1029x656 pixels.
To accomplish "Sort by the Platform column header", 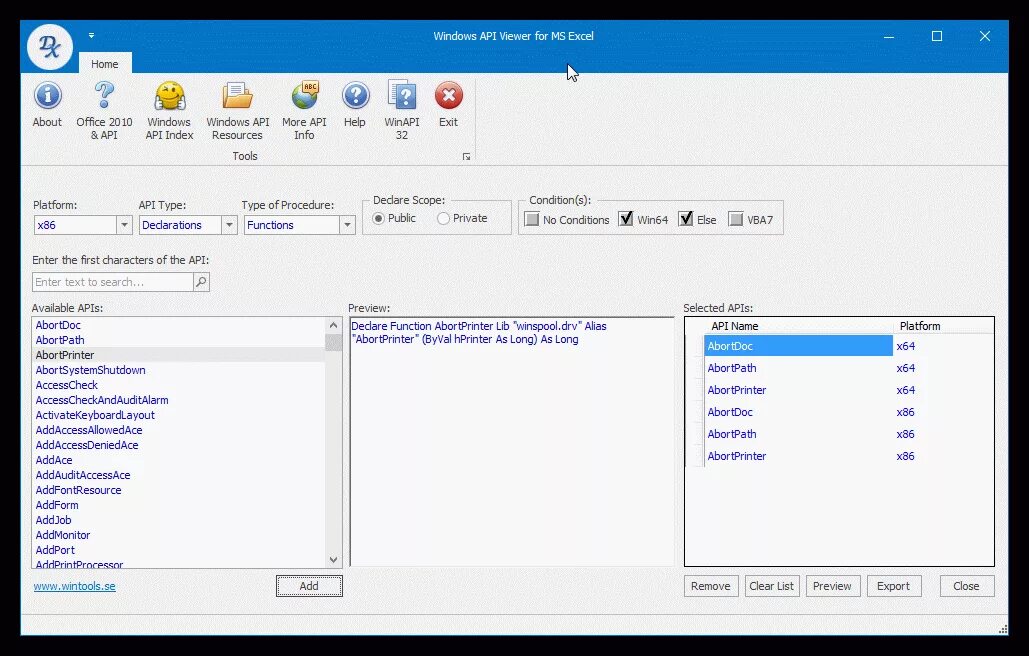I will coord(944,326).
